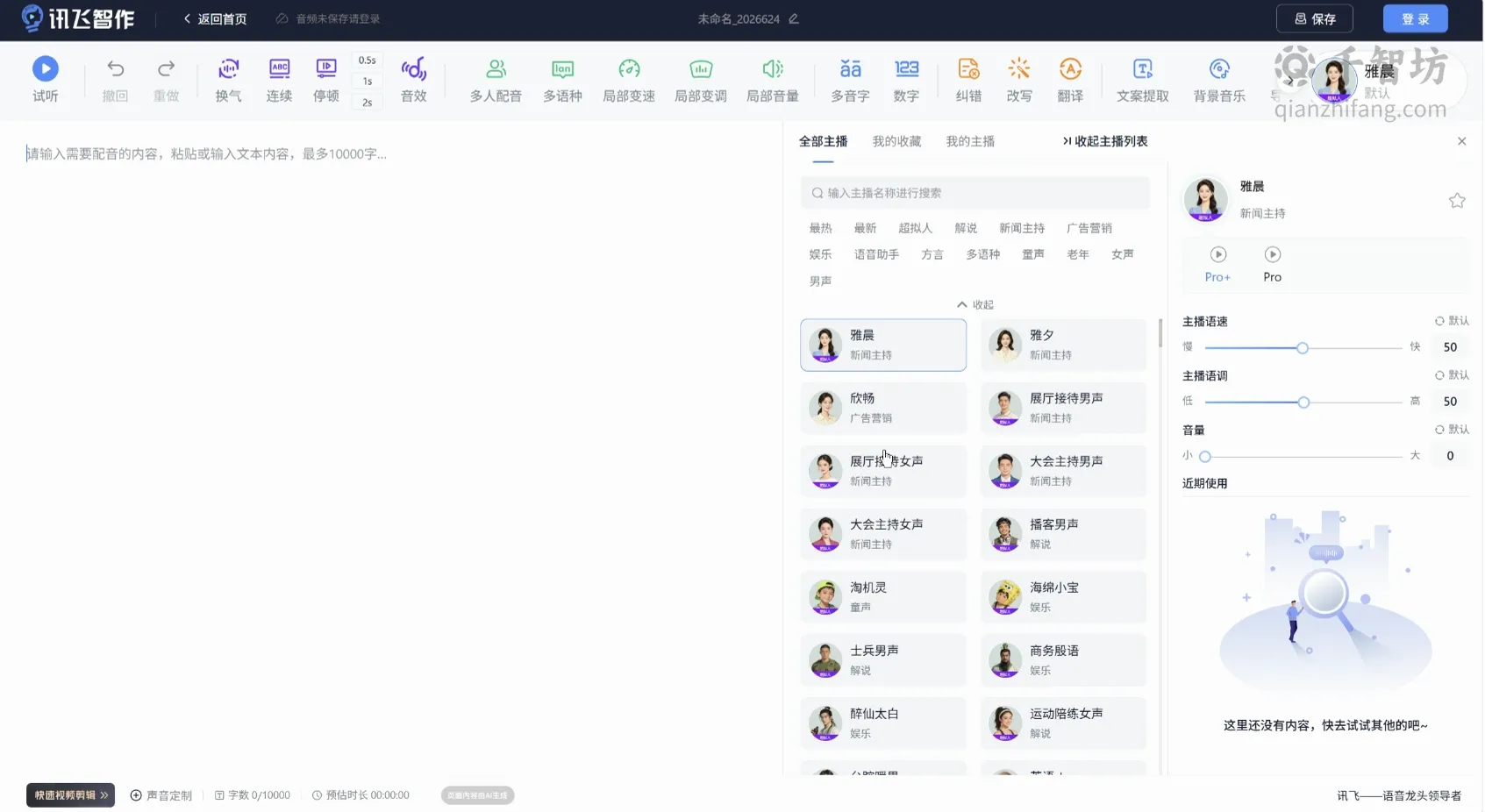Viewport: 1485px width, 812px height.
Task: Filter anchors by 广告营销 tag
Action: 1089,228
